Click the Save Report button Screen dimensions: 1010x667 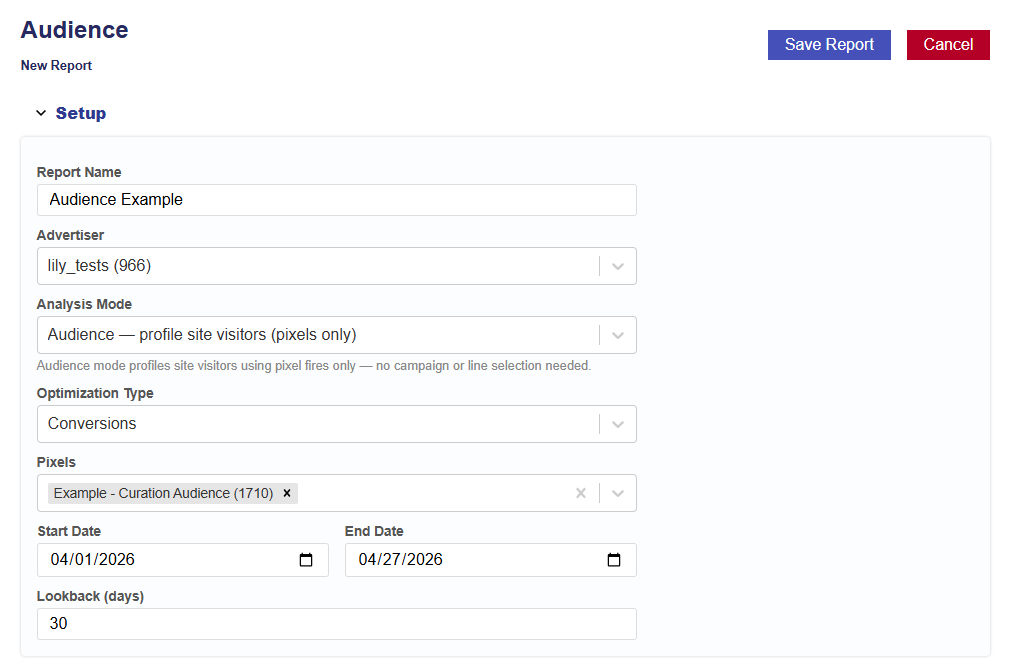[x=829, y=45]
